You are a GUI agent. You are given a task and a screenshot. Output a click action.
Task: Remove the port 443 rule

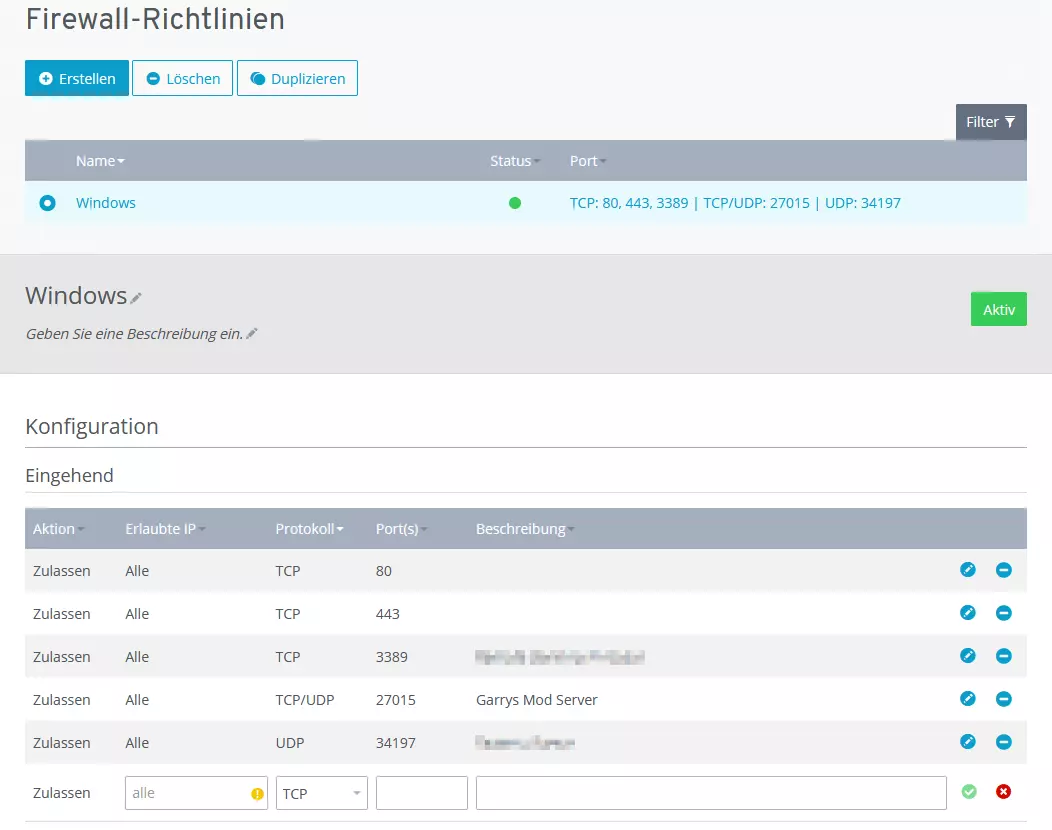click(x=1004, y=613)
